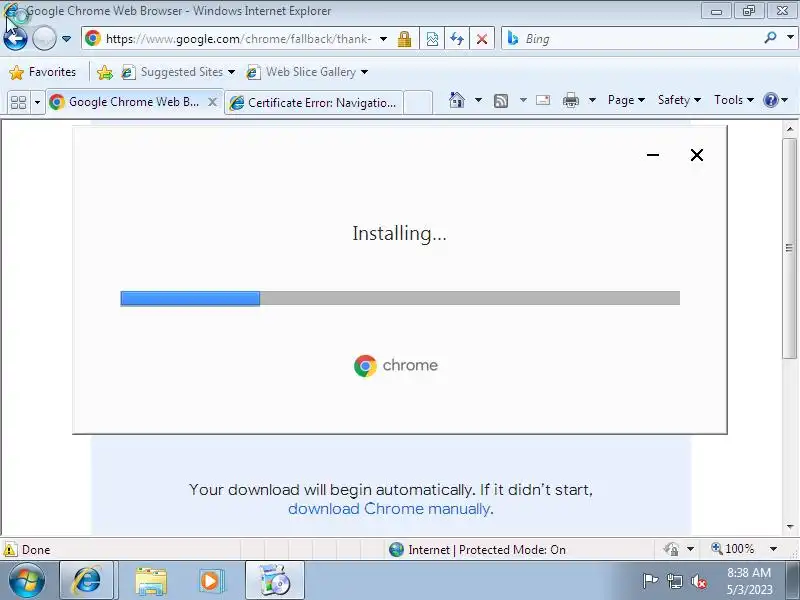Expand the tab list dropdown arrow

point(37,103)
